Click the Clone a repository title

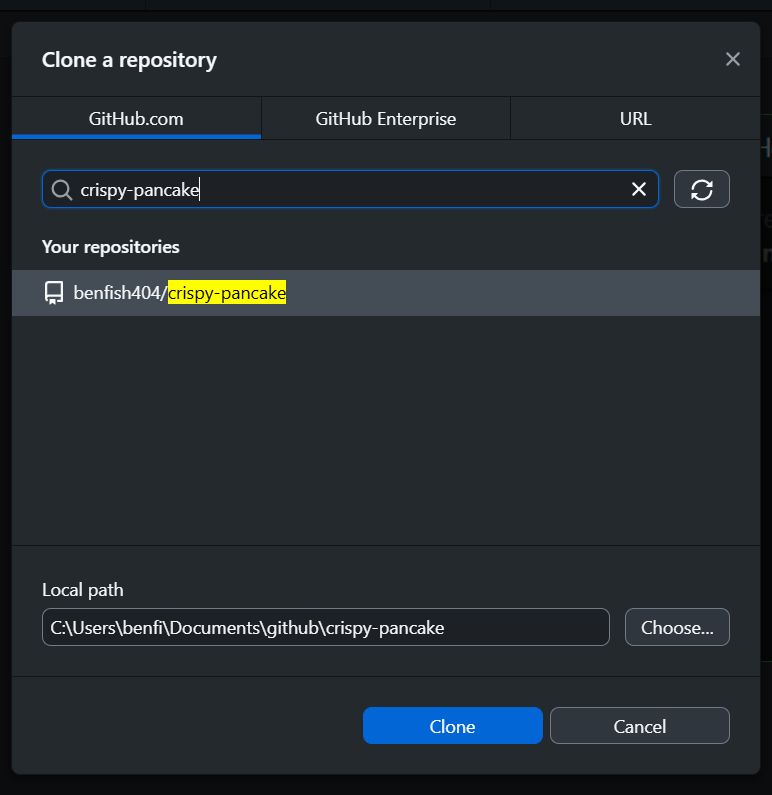[129, 60]
